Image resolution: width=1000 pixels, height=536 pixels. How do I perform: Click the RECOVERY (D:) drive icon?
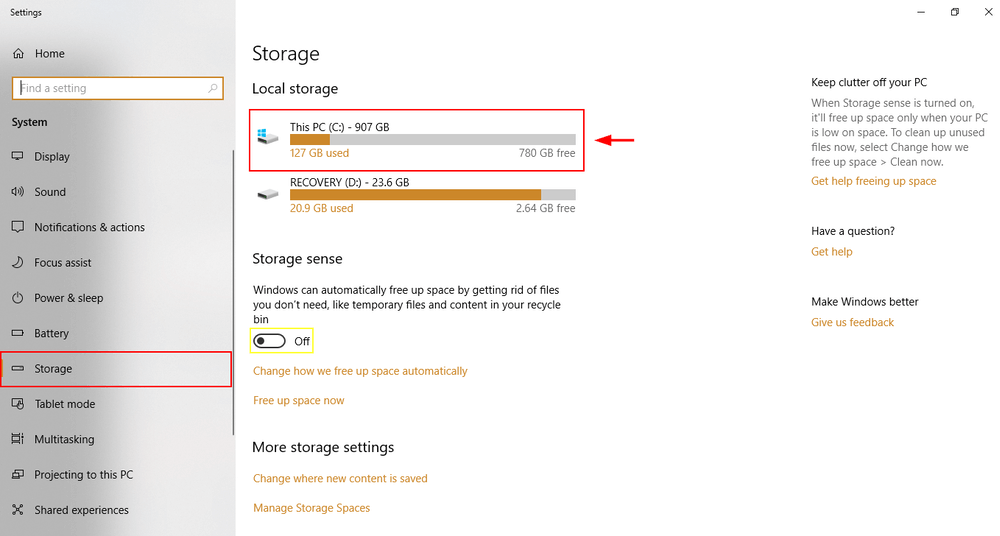point(268,193)
